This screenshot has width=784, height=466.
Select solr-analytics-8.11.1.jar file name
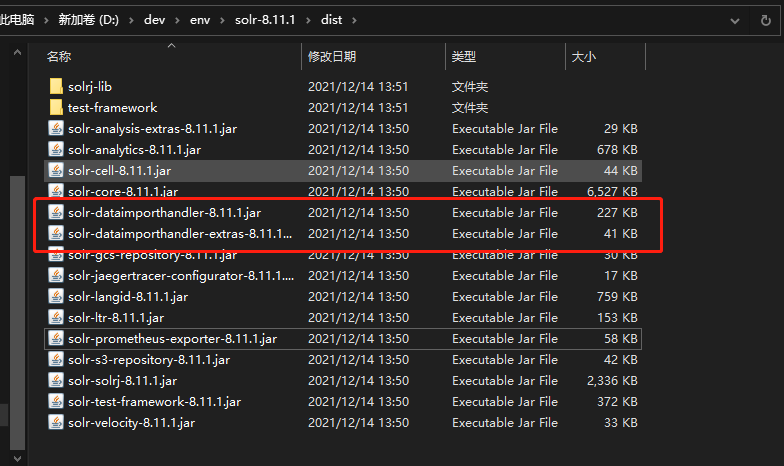[134, 150]
